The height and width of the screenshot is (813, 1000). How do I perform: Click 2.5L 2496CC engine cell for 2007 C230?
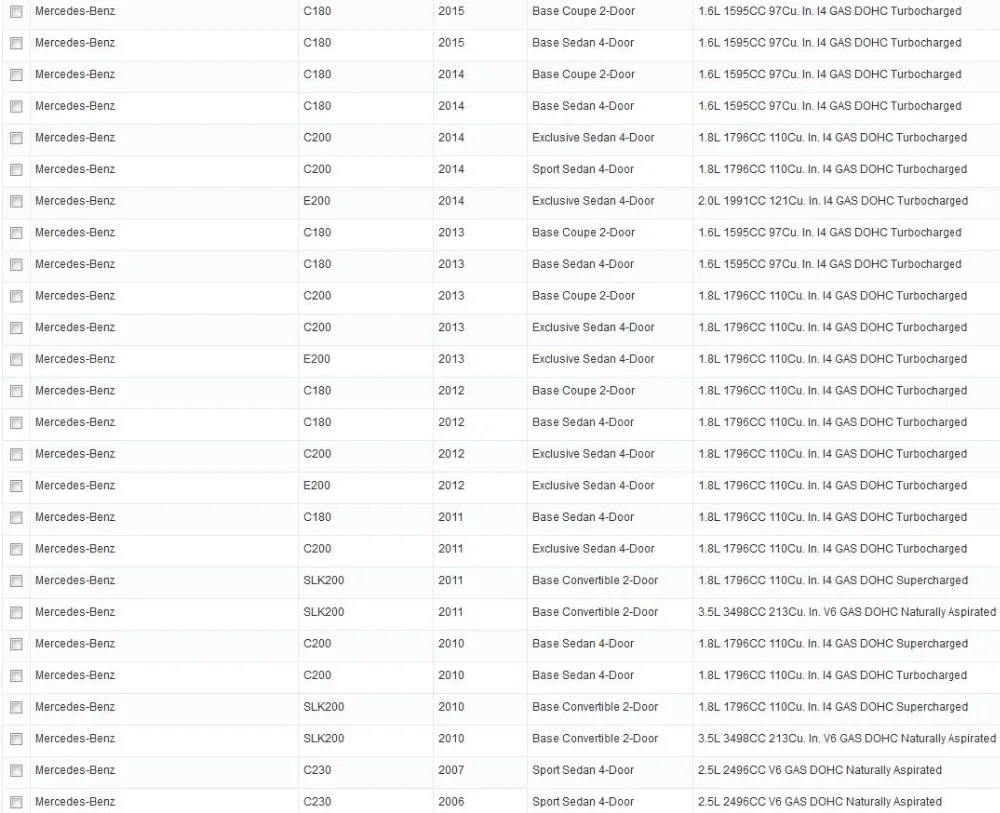click(820, 770)
